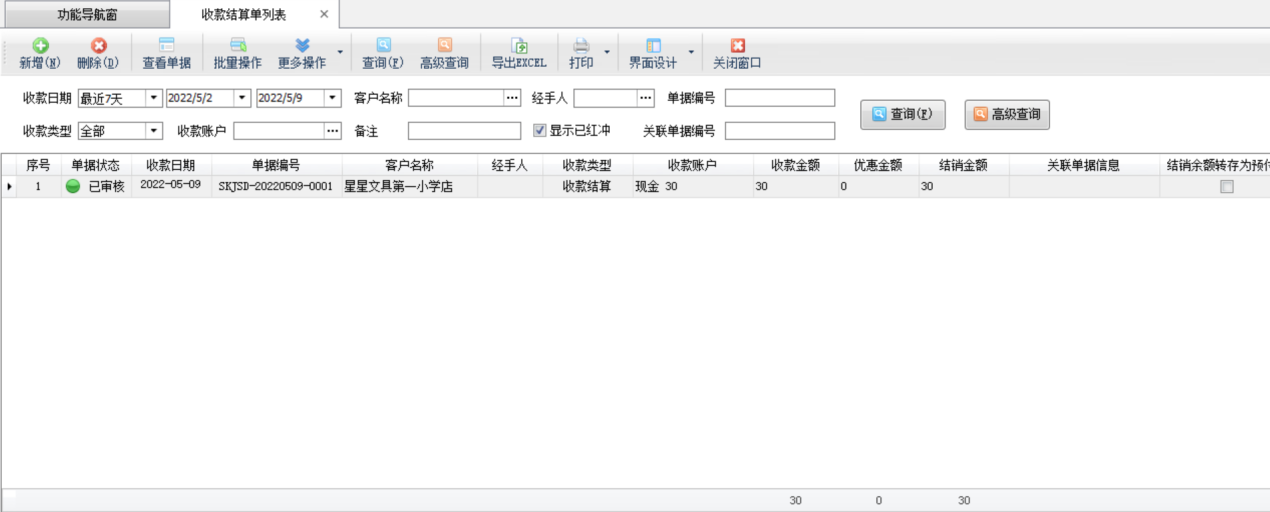
Task: Switch to the 功能导航窗 tab
Action: click(87, 14)
